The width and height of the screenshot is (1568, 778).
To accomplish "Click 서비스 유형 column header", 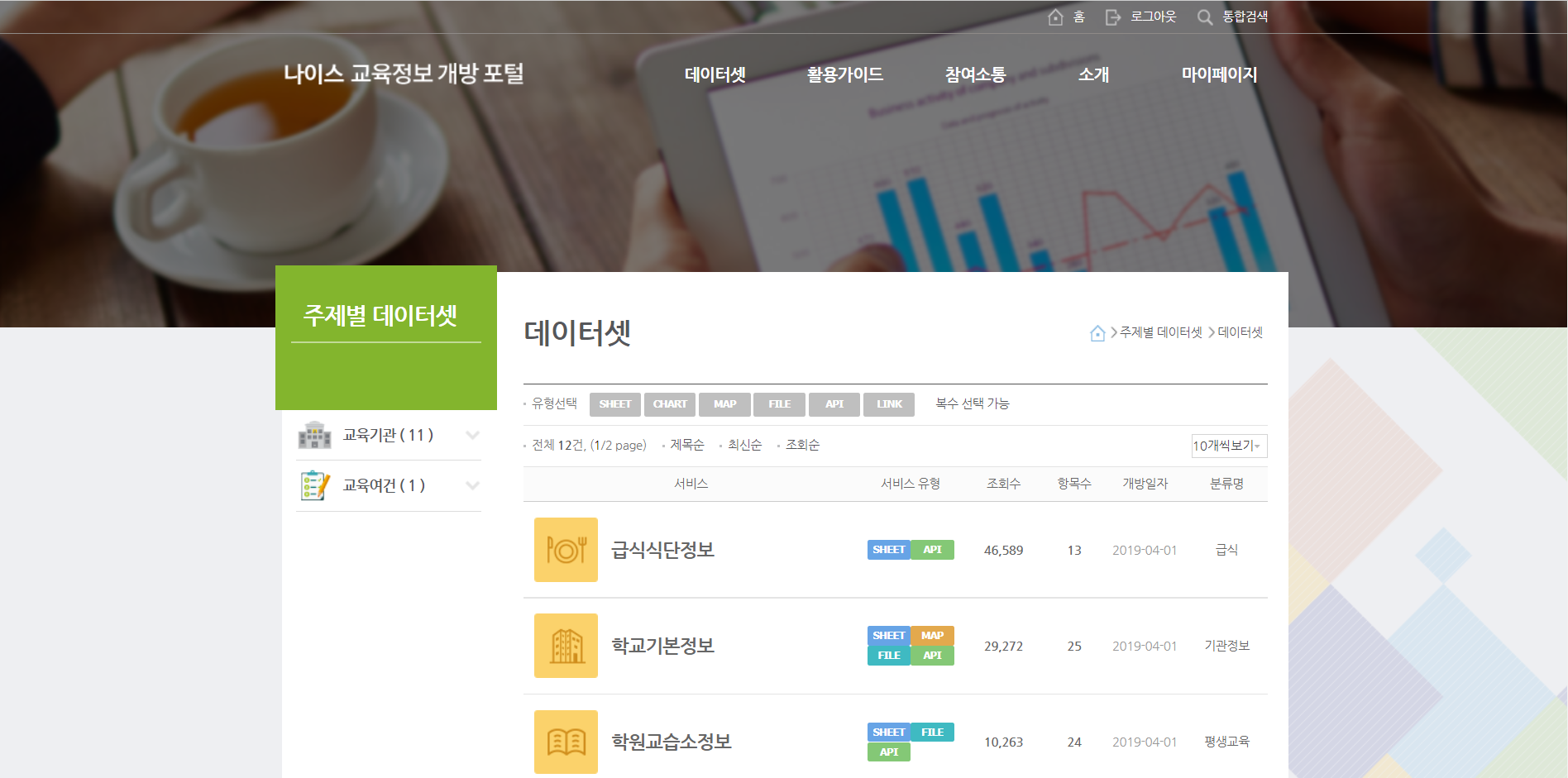I will pos(911,484).
